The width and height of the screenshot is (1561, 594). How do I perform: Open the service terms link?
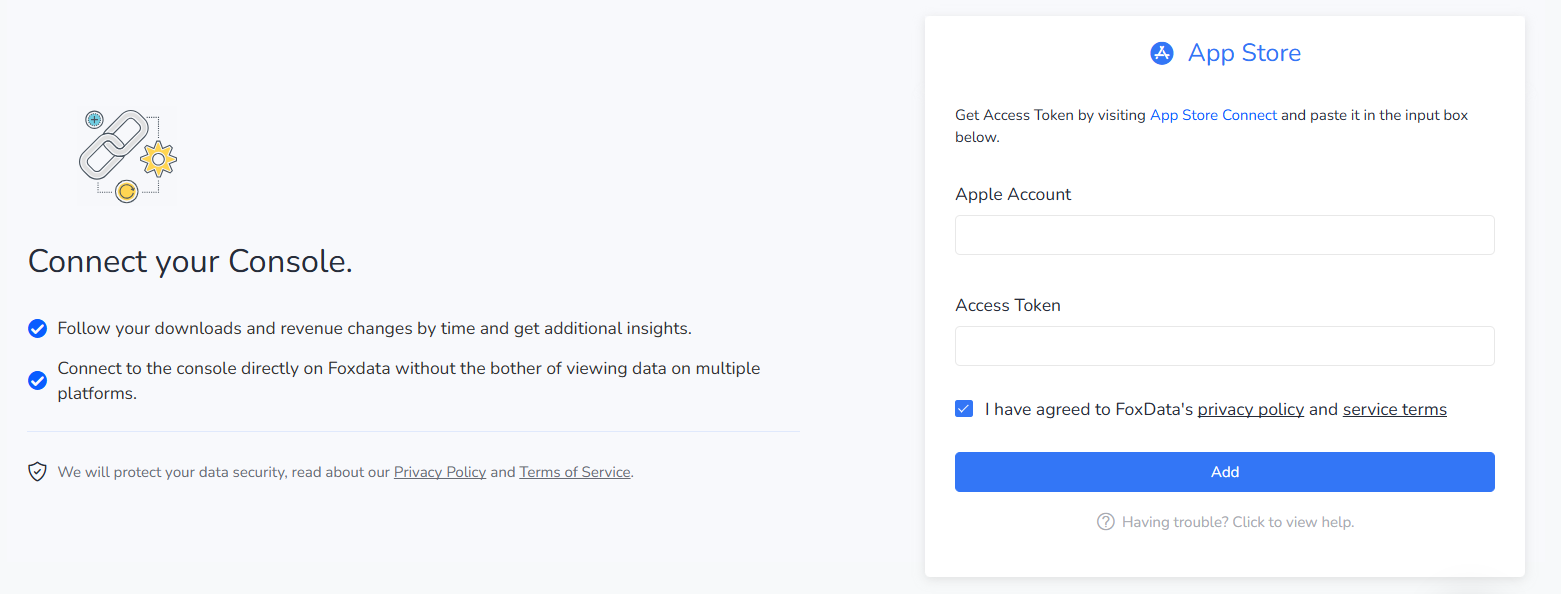pos(1394,409)
